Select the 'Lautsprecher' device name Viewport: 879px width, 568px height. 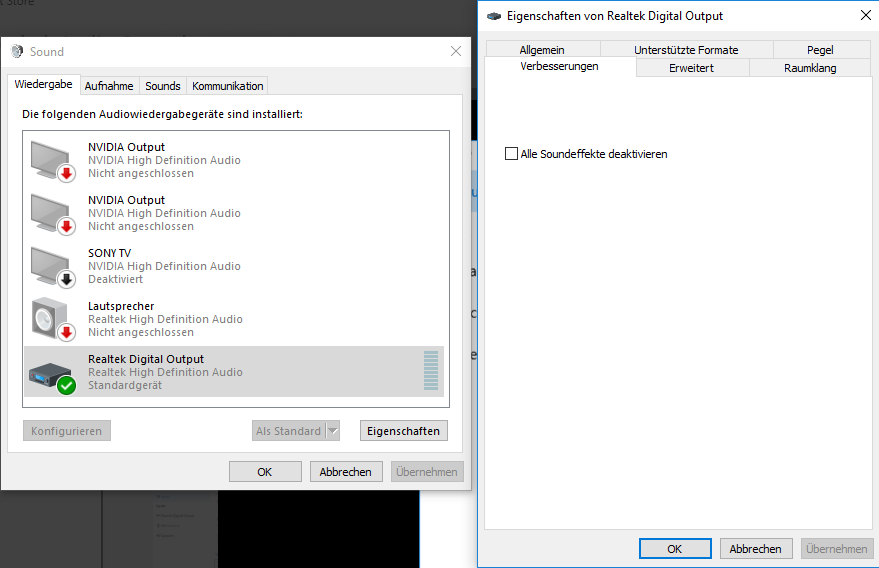click(121, 306)
